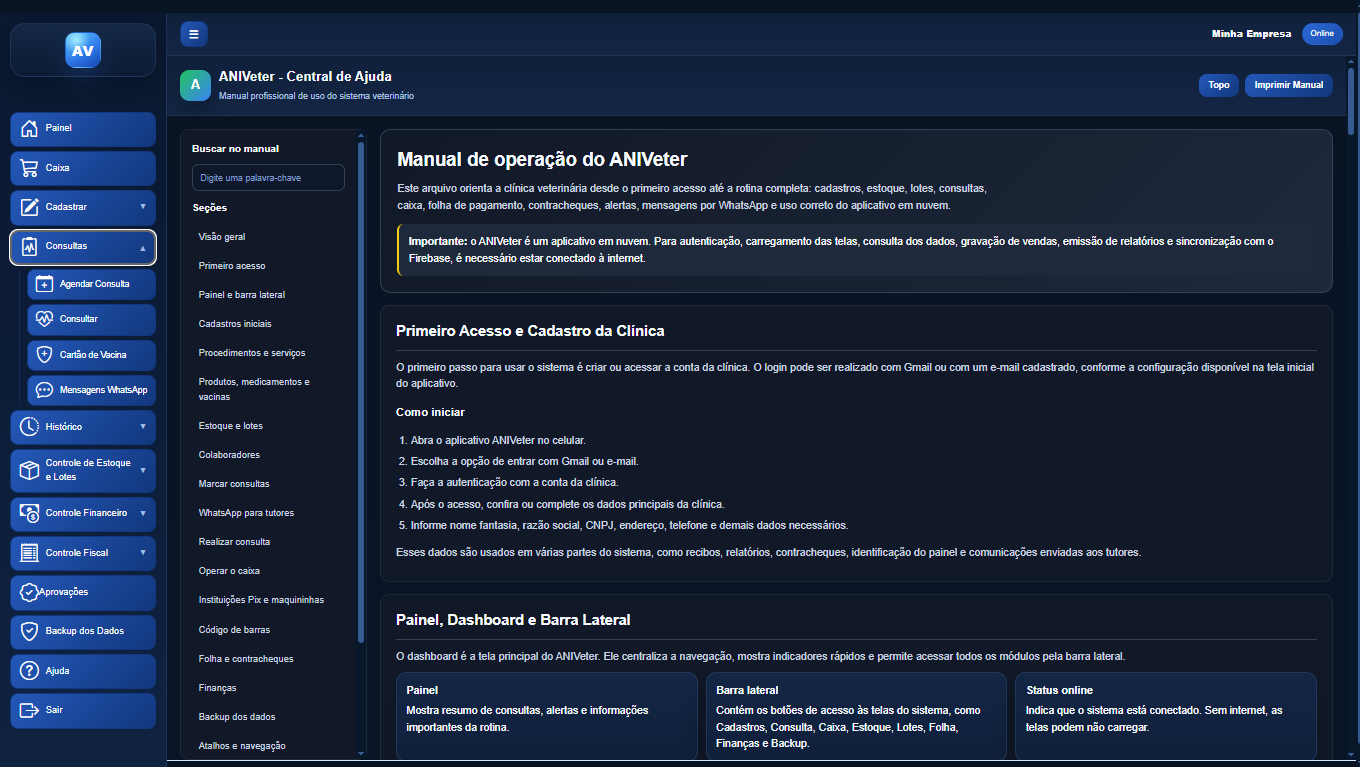Go to the Colaboradores section
The width and height of the screenshot is (1360, 767).
tap(229, 455)
